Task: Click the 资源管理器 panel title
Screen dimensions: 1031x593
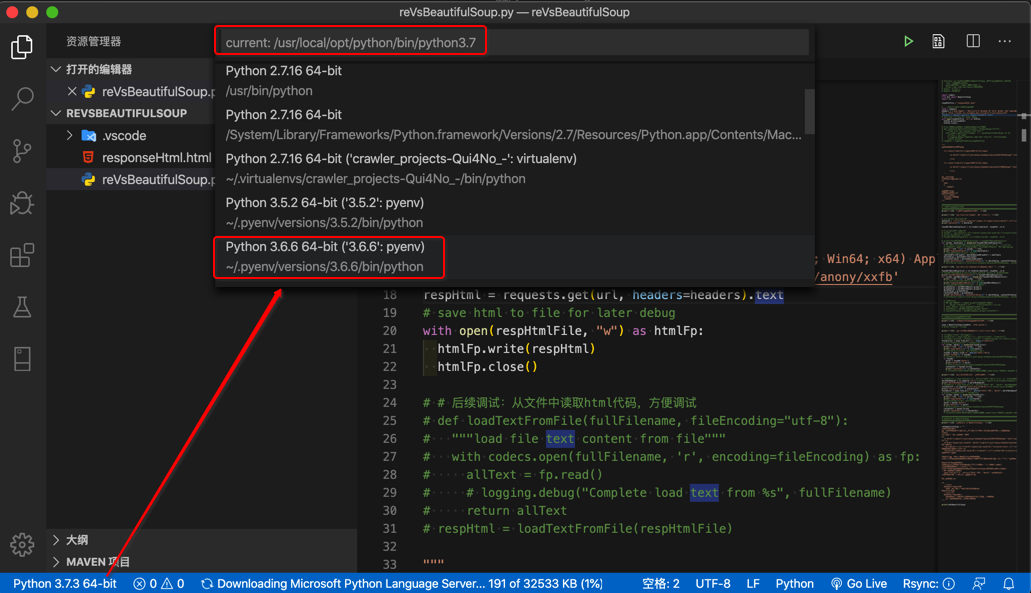Action: (x=93, y=41)
